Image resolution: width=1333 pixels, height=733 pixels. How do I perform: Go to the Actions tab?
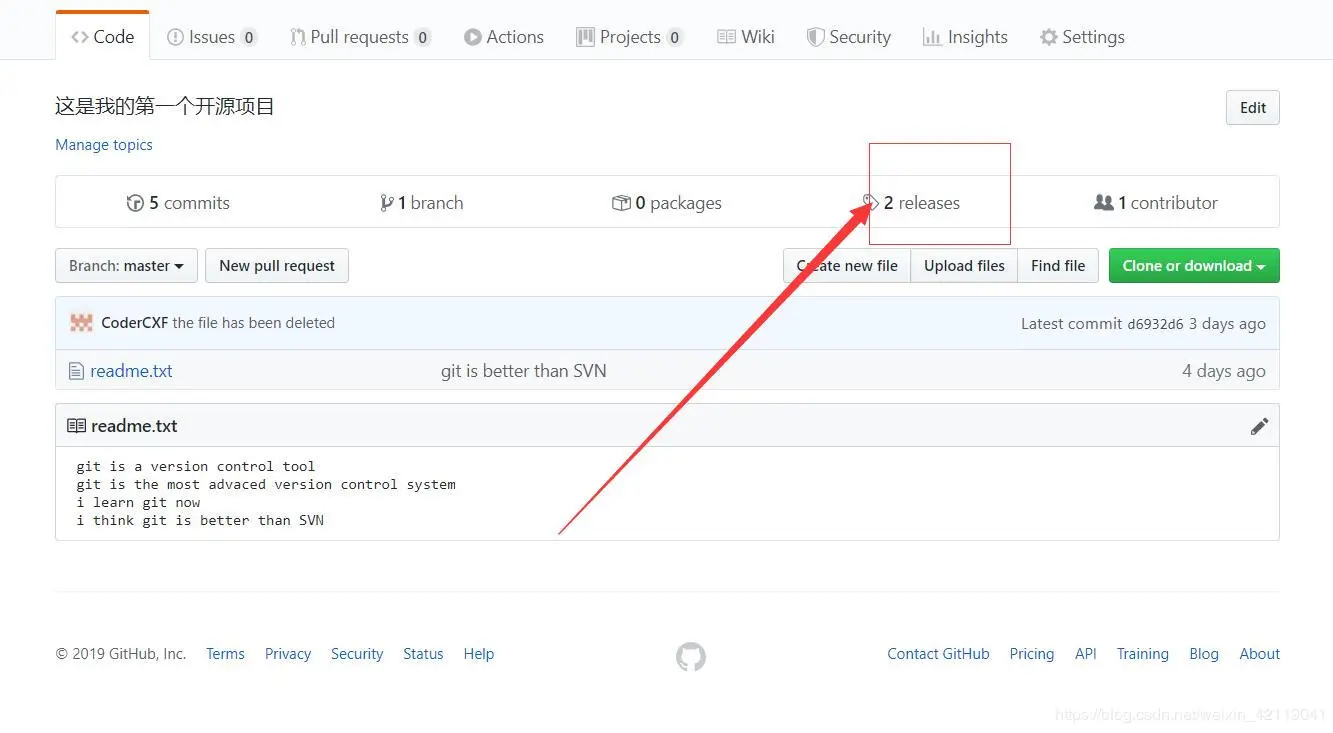(x=504, y=37)
